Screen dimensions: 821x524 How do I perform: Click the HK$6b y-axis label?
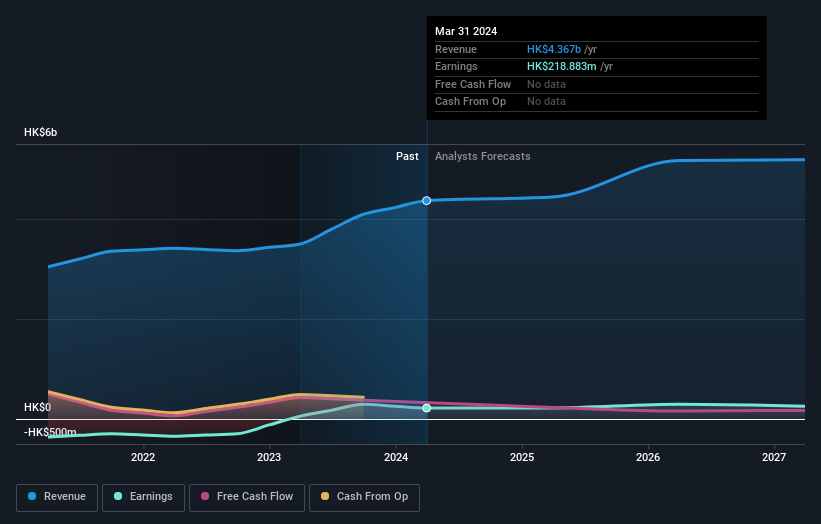pos(40,132)
